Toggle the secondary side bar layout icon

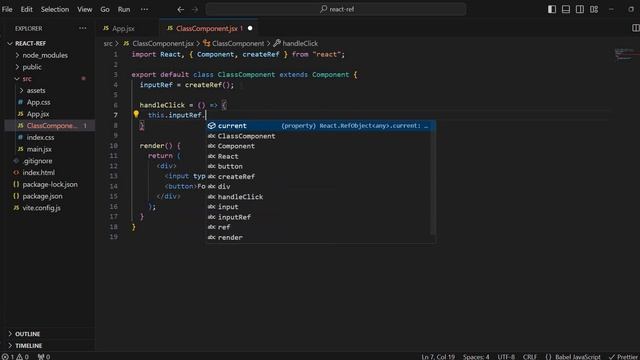tap(580, 9)
